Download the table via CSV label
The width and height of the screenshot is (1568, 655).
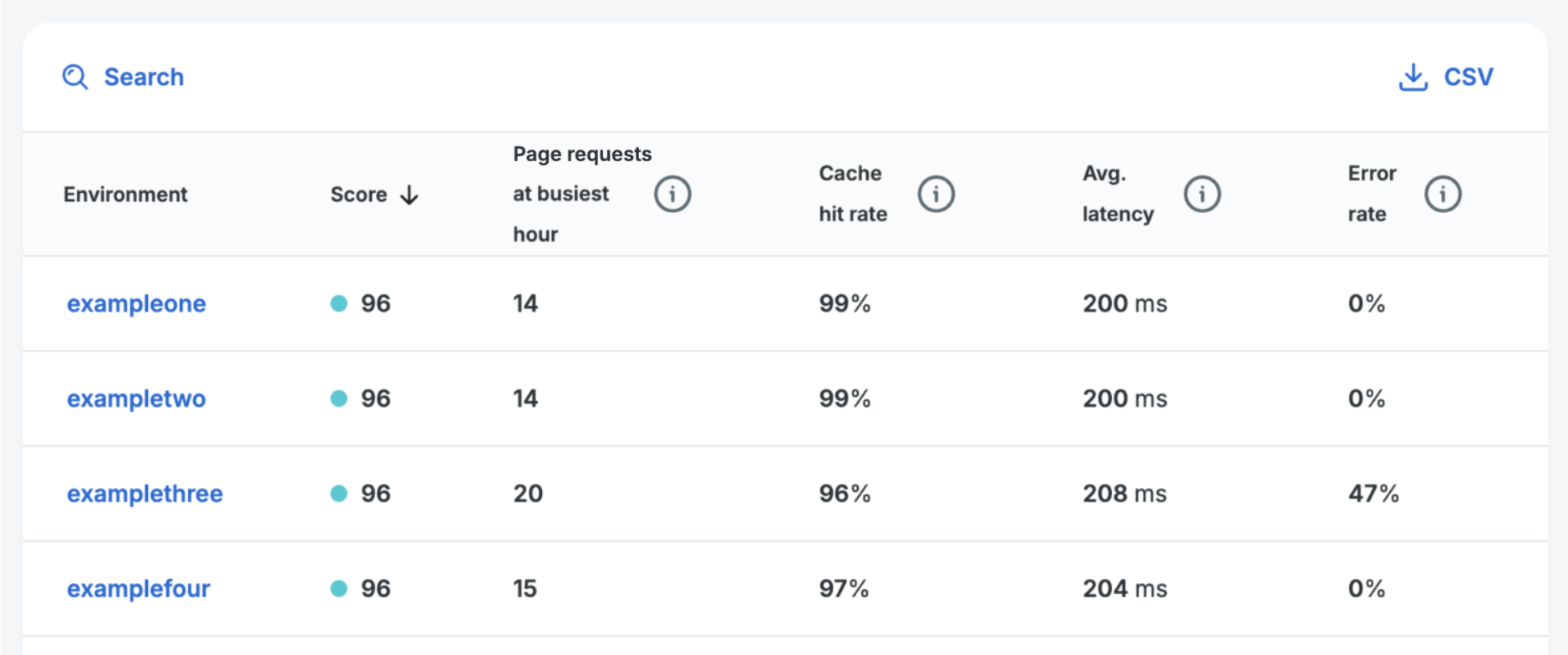coord(1468,77)
